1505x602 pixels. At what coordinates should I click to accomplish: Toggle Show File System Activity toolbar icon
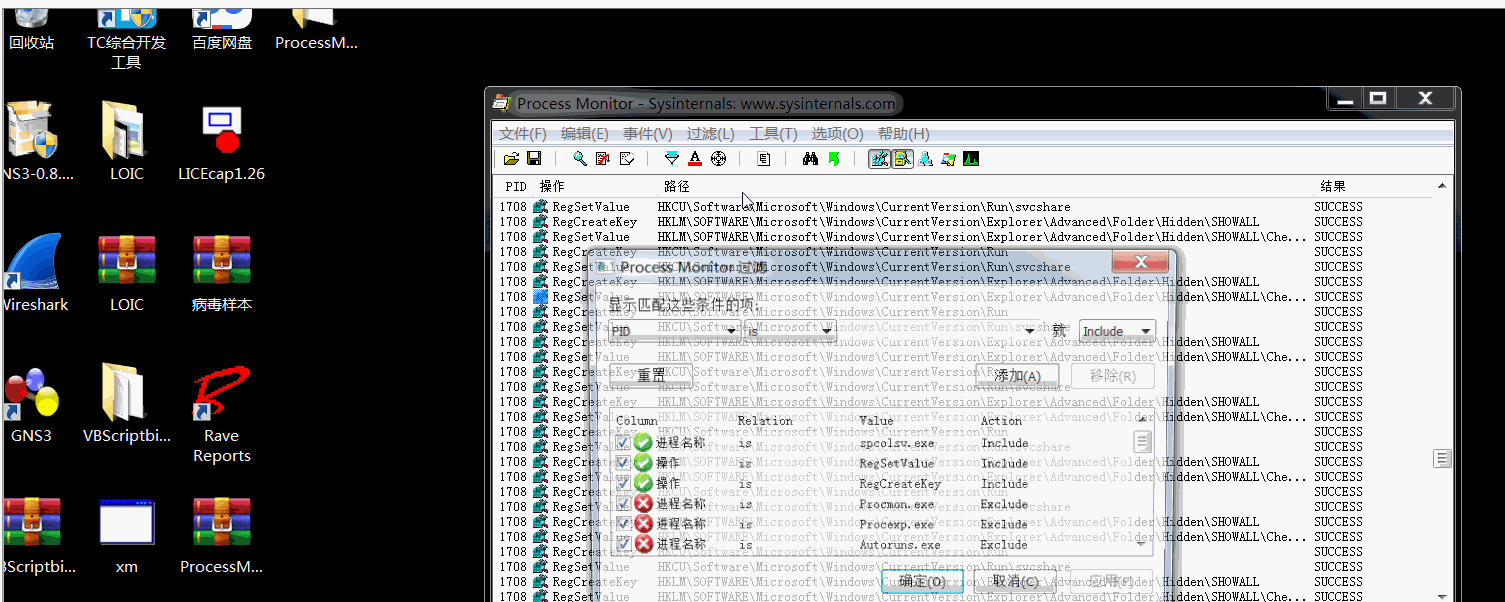(x=903, y=158)
